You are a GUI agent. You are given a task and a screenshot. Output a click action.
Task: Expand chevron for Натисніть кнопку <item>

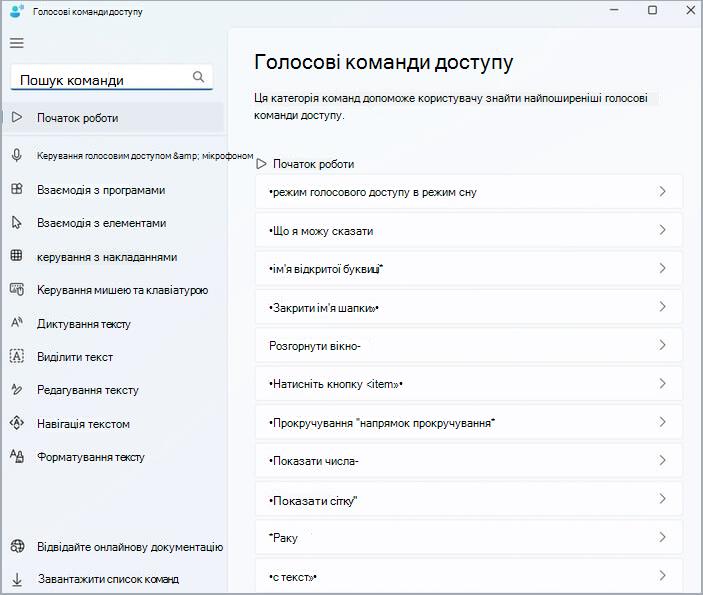(662, 383)
